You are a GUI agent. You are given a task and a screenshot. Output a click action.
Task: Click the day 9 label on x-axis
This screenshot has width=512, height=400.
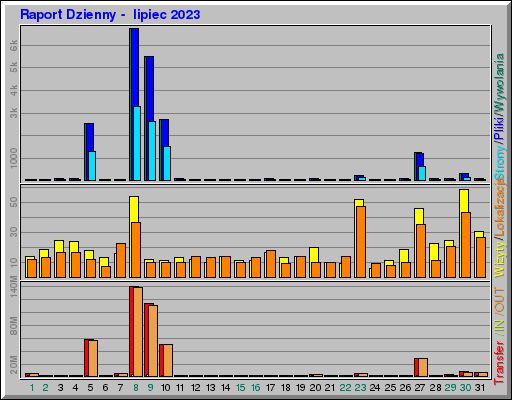[150, 388]
